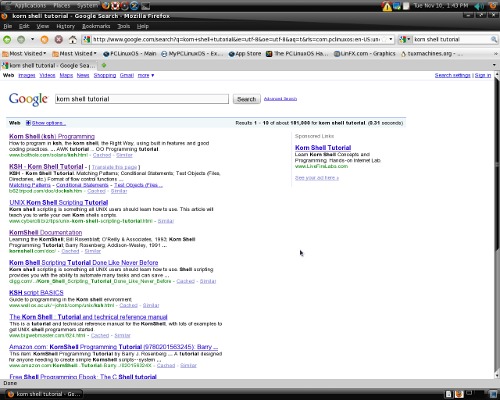The height and width of the screenshot is (400, 500).
Task: Click into the URL address field
Action: 236,39
